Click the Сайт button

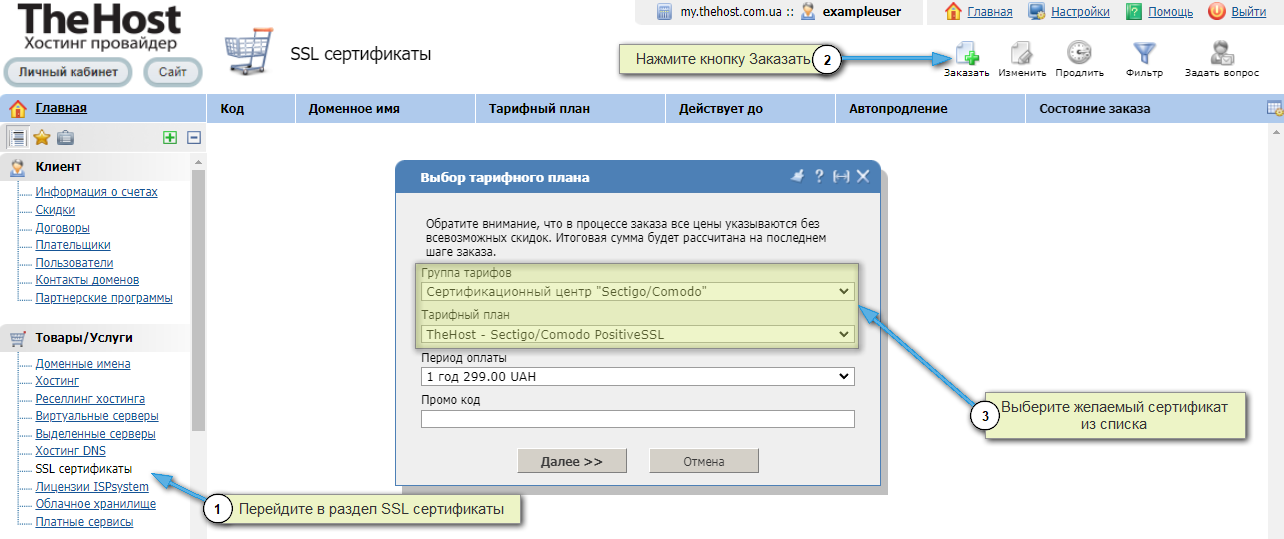[x=173, y=72]
